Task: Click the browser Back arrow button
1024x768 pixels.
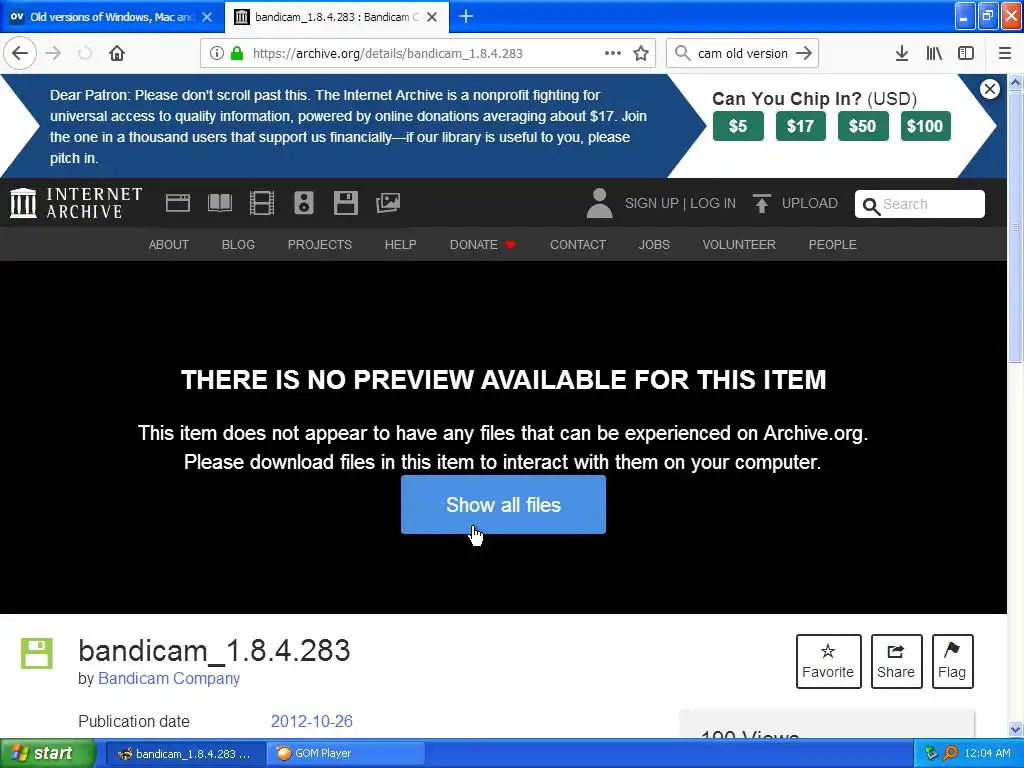Action: point(20,53)
